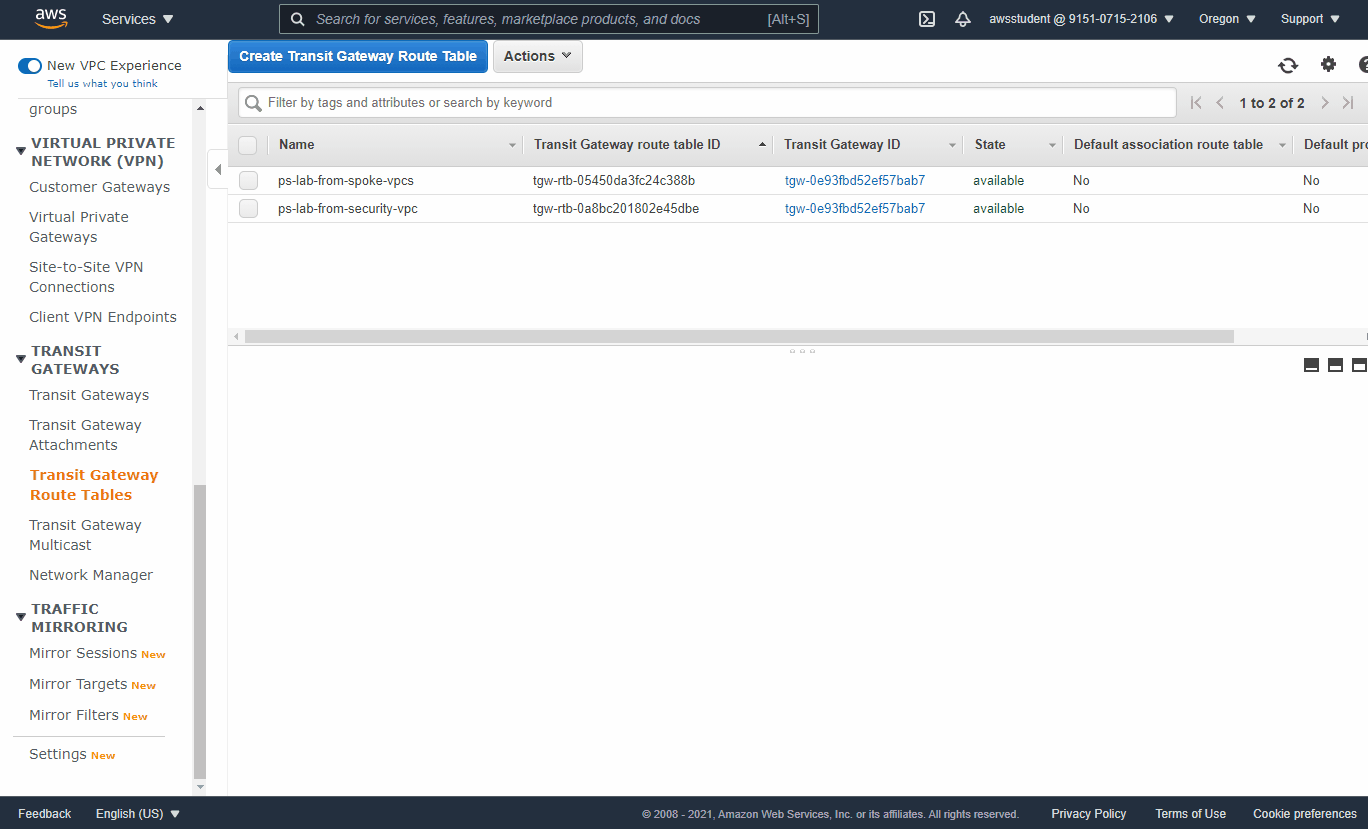Go to last page of results

1348,103
